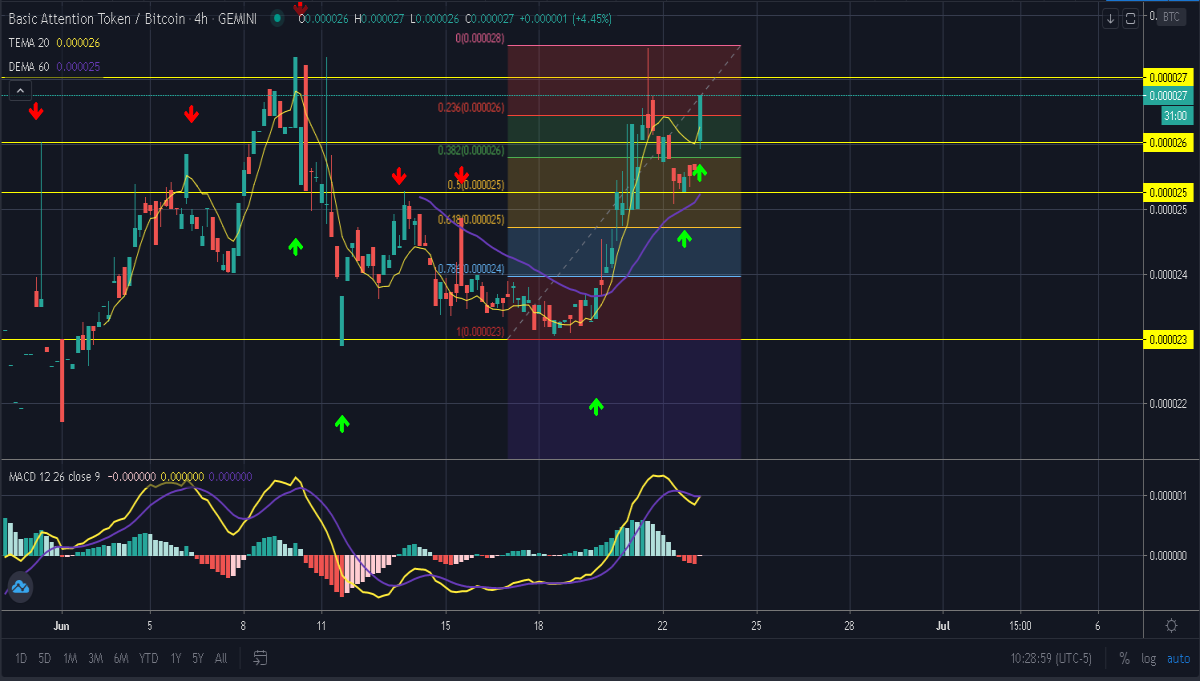The image size is (1200, 681).
Task: Click the DEMA value 0.000025 in purple
Action: point(79,67)
